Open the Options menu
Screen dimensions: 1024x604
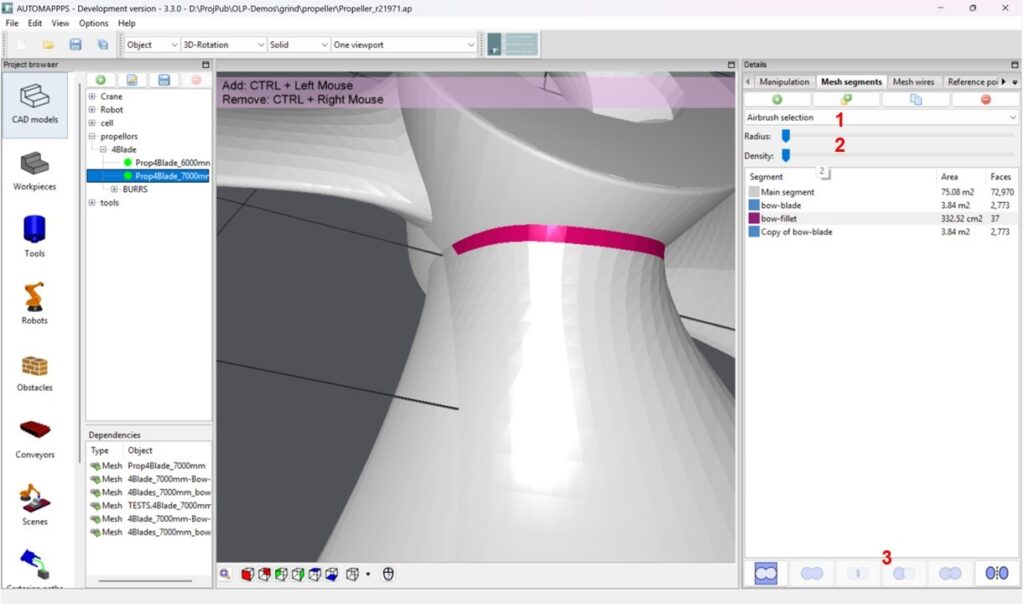point(93,23)
